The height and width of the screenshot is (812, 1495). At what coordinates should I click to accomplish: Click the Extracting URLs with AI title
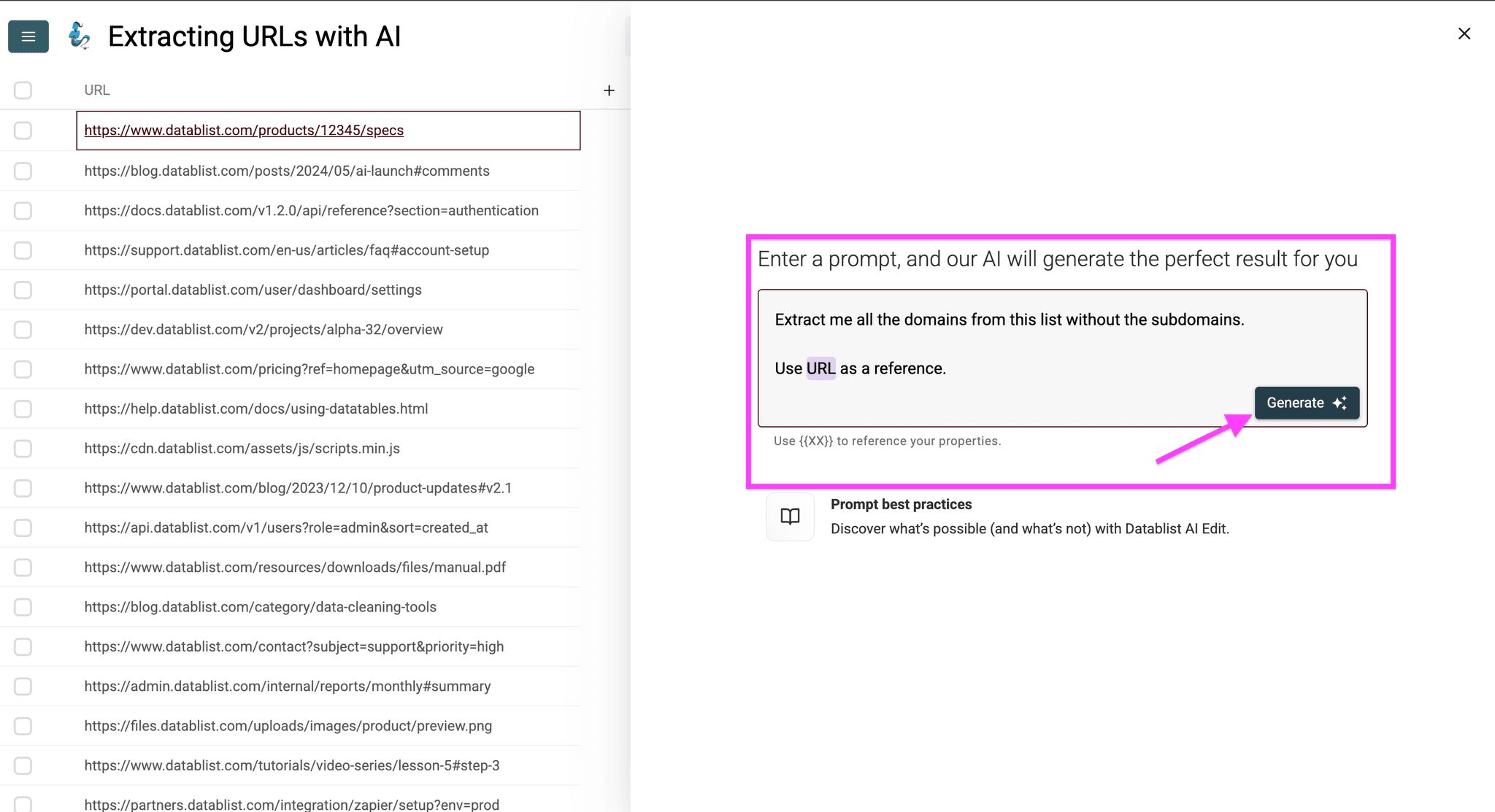pos(254,36)
